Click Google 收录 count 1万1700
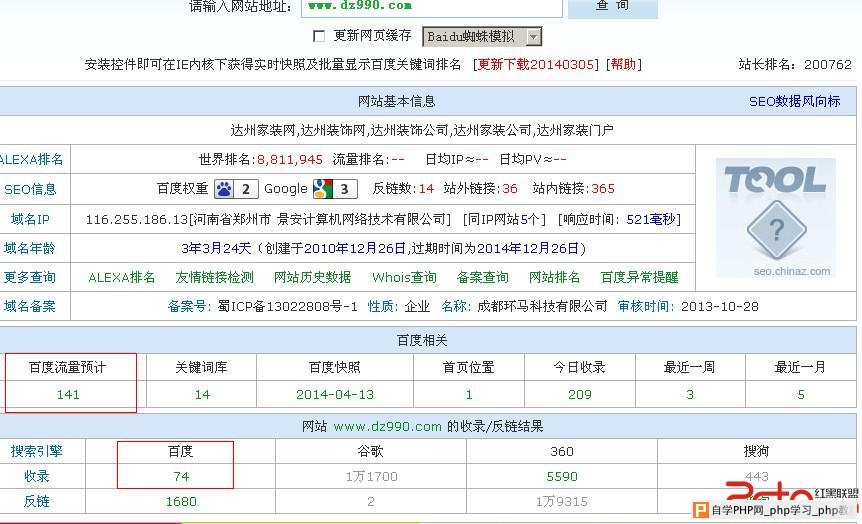The width and height of the screenshot is (862, 524). pyautogui.click(x=371, y=476)
